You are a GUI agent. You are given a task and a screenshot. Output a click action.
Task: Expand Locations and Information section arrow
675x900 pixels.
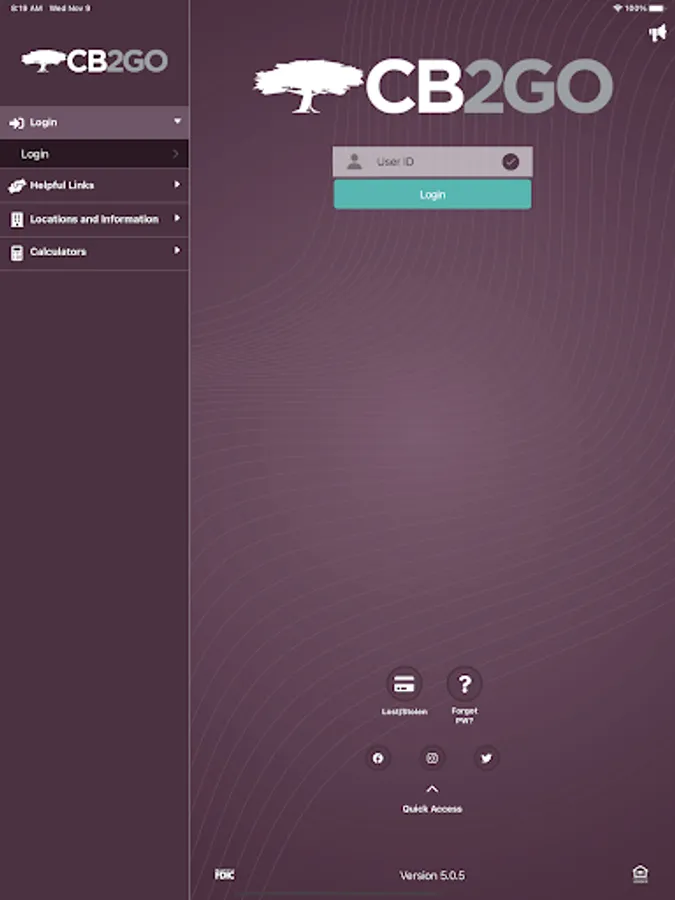point(177,218)
